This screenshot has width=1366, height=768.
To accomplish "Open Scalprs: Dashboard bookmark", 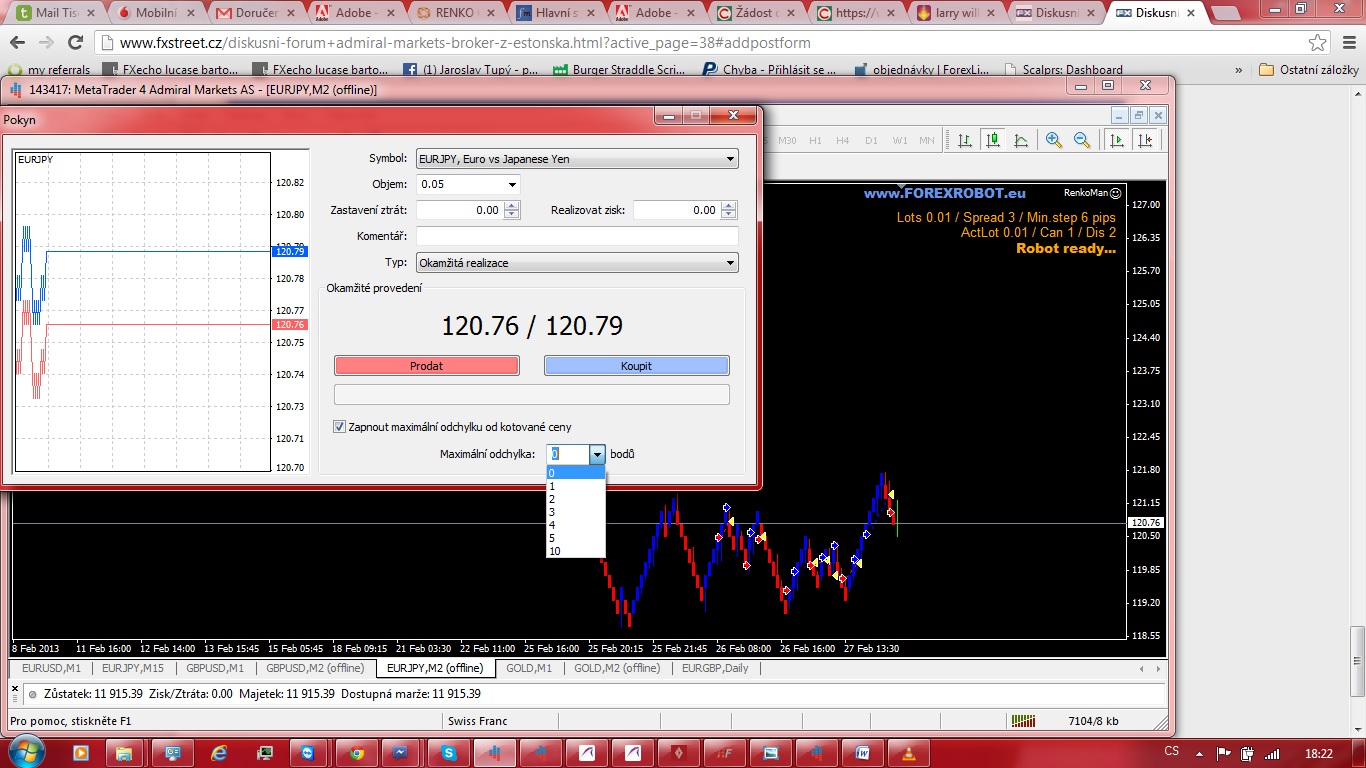I will pos(1062,70).
